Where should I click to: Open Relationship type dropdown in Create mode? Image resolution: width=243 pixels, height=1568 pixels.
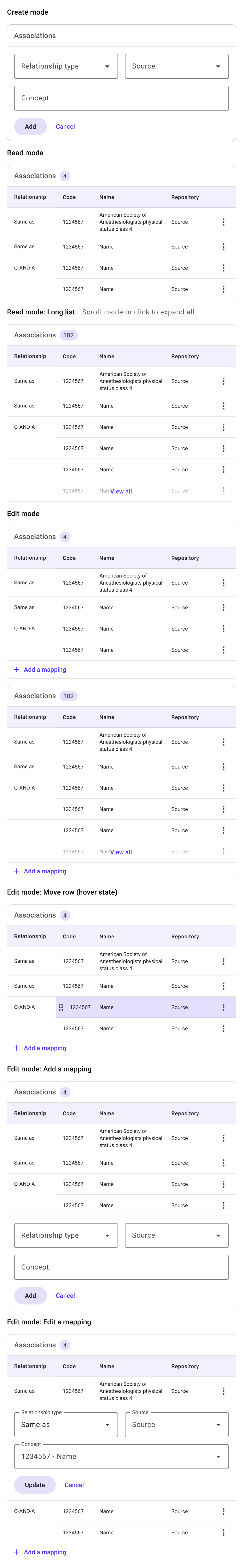(x=66, y=66)
